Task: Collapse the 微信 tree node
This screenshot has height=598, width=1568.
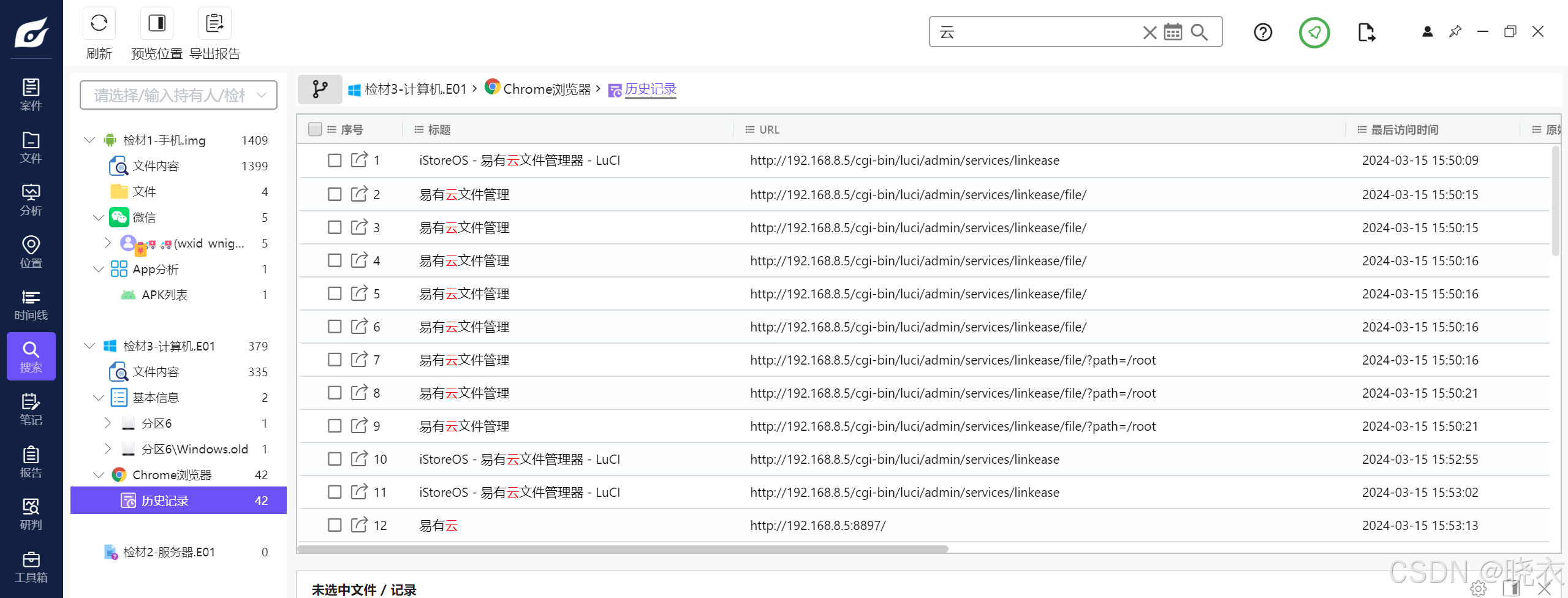Action: pos(98,218)
